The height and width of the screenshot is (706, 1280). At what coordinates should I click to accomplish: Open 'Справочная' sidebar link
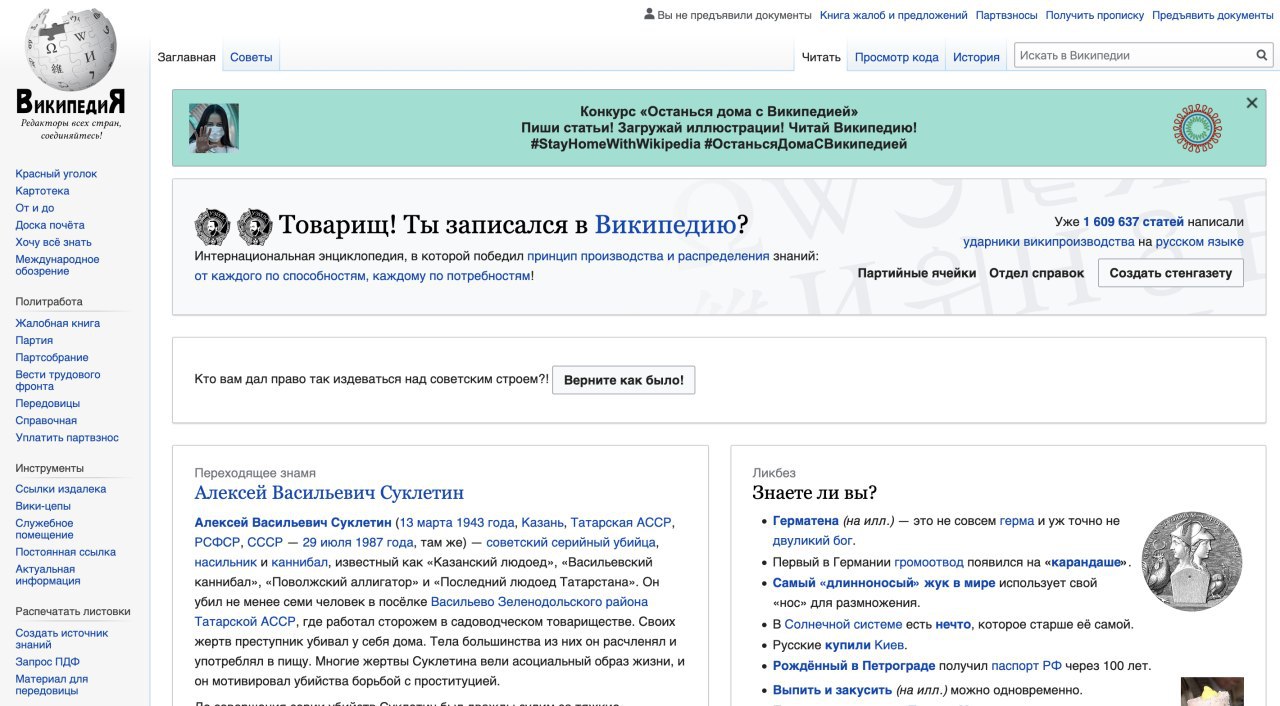pyautogui.click(x=46, y=421)
